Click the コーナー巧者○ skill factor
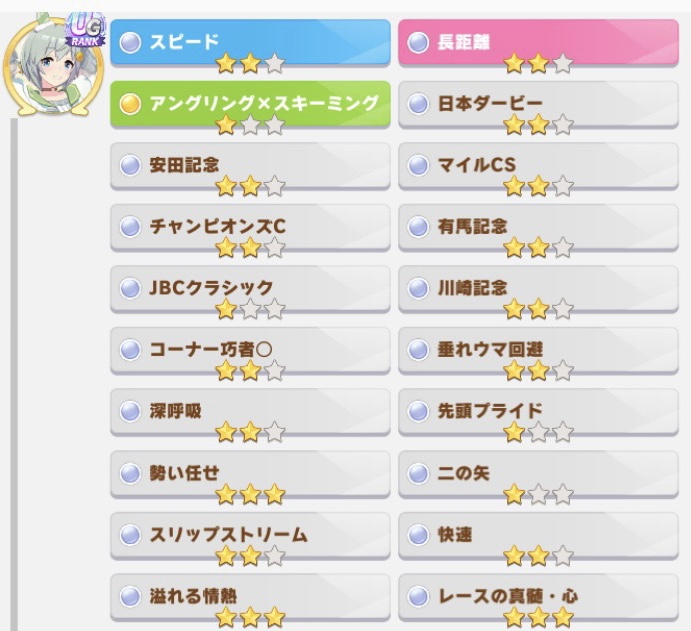 [250, 351]
